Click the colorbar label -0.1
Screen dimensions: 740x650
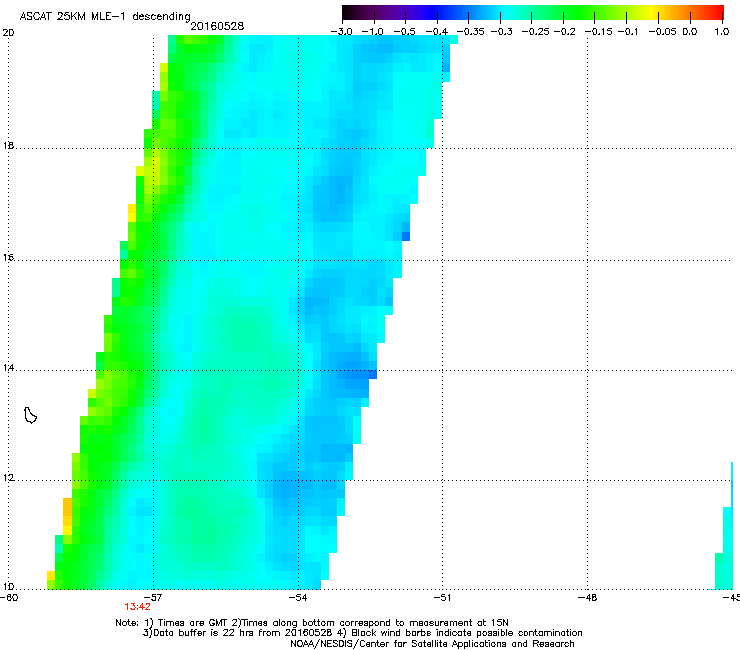pyautogui.click(x=628, y=32)
